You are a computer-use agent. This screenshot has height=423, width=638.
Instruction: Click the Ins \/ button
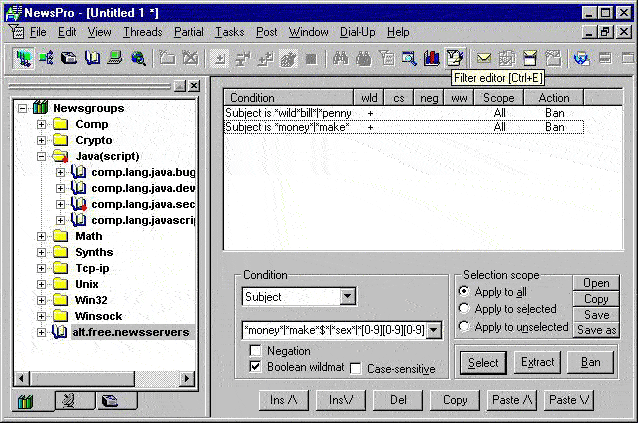(x=341, y=400)
